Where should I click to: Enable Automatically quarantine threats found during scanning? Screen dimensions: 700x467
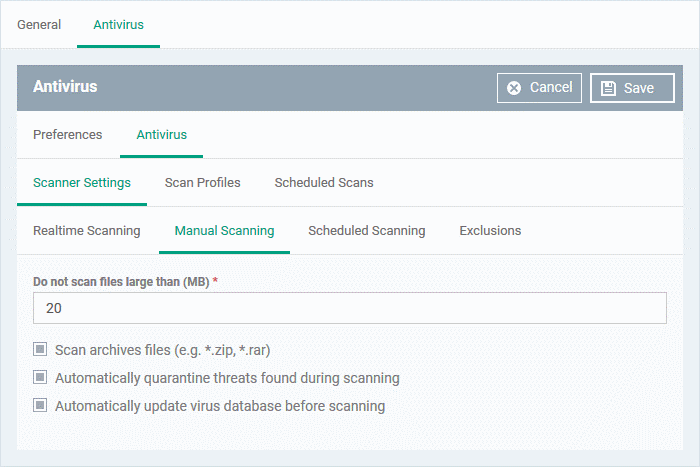point(40,377)
